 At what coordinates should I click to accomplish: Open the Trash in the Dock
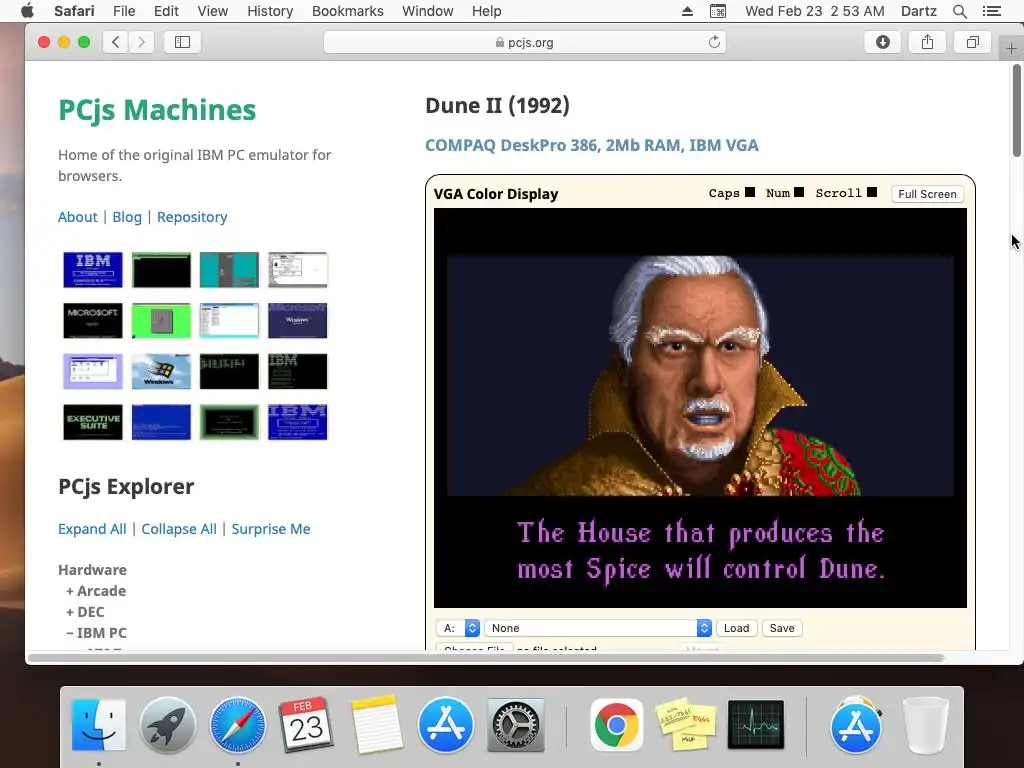click(925, 725)
